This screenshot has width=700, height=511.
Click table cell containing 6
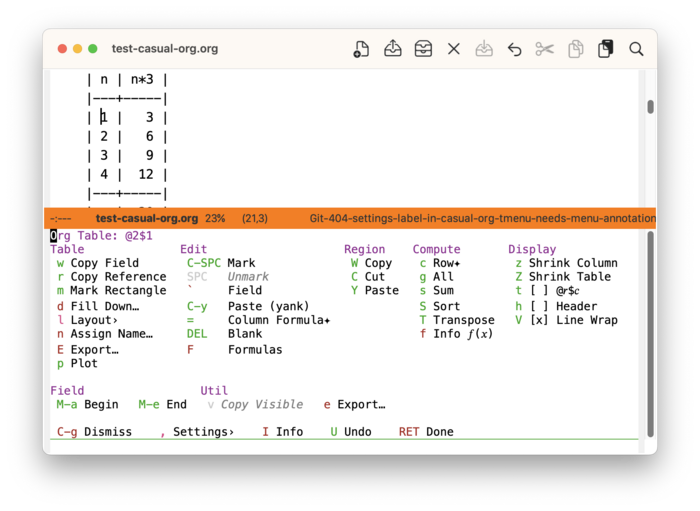click(150, 136)
